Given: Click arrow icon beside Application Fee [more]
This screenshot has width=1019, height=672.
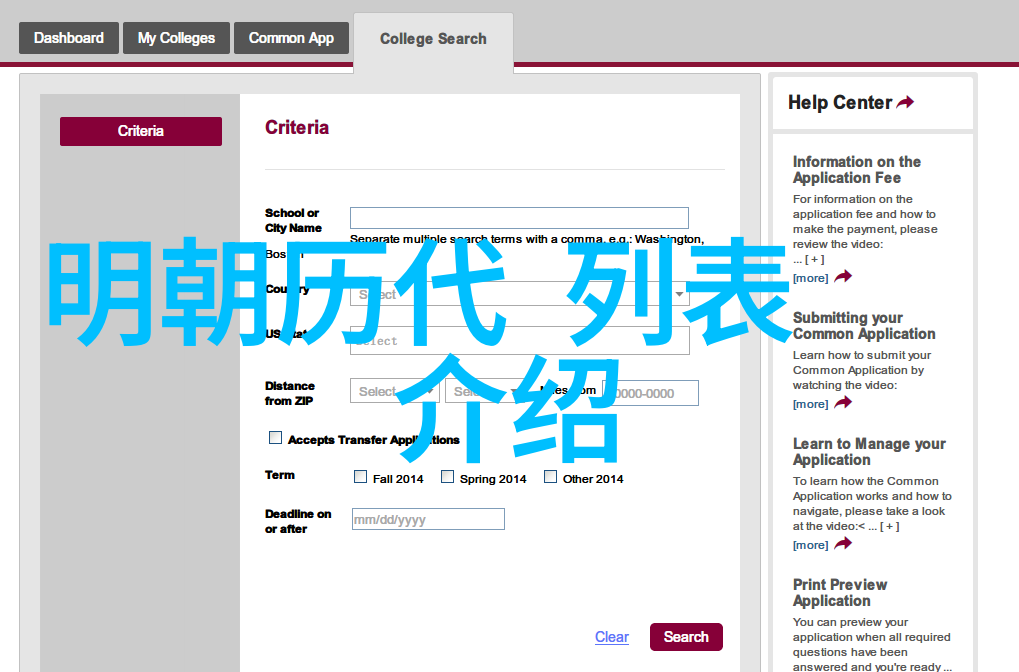Looking at the screenshot, I should tap(843, 277).
